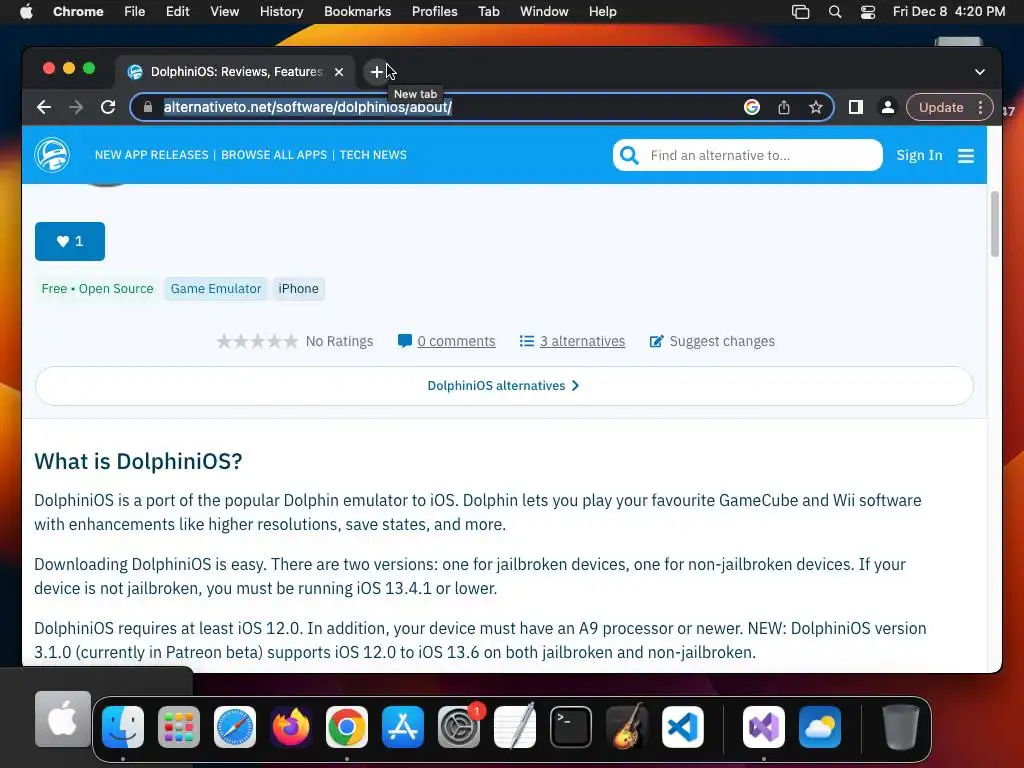The height and width of the screenshot is (768, 1024).
Task: Open TextEdit from the Dock
Action: coord(515,727)
